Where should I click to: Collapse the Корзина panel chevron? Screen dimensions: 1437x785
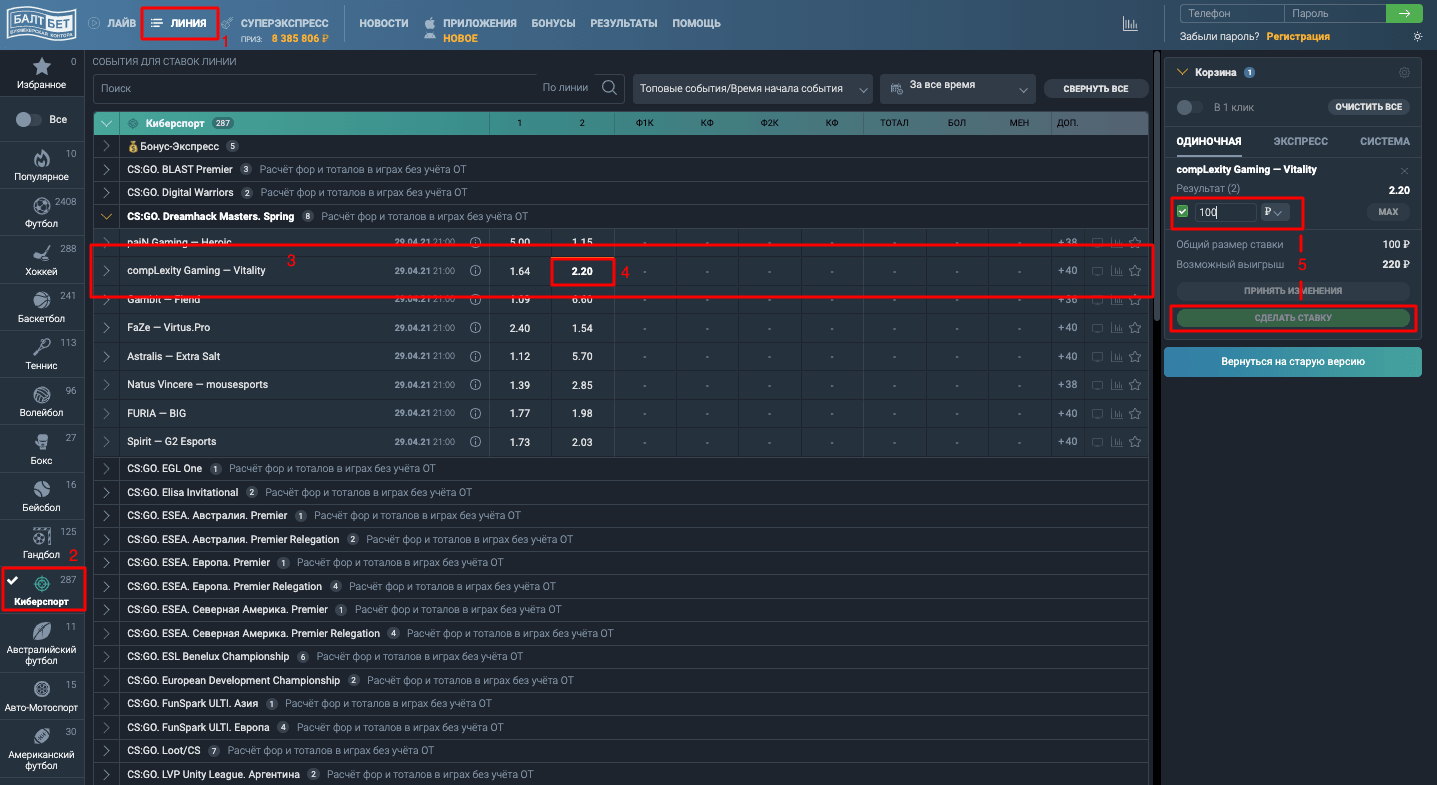pos(1183,72)
